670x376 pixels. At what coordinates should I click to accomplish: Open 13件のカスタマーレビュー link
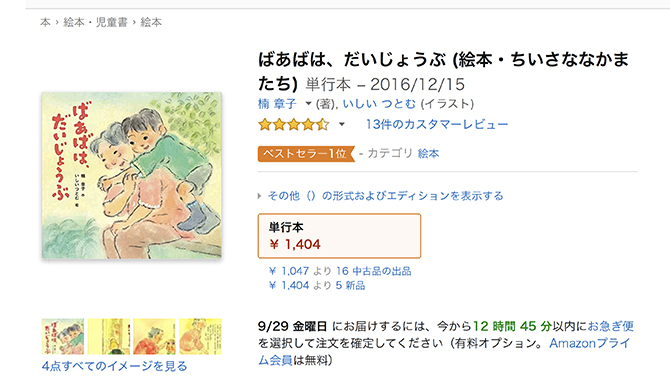coord(437,124)
